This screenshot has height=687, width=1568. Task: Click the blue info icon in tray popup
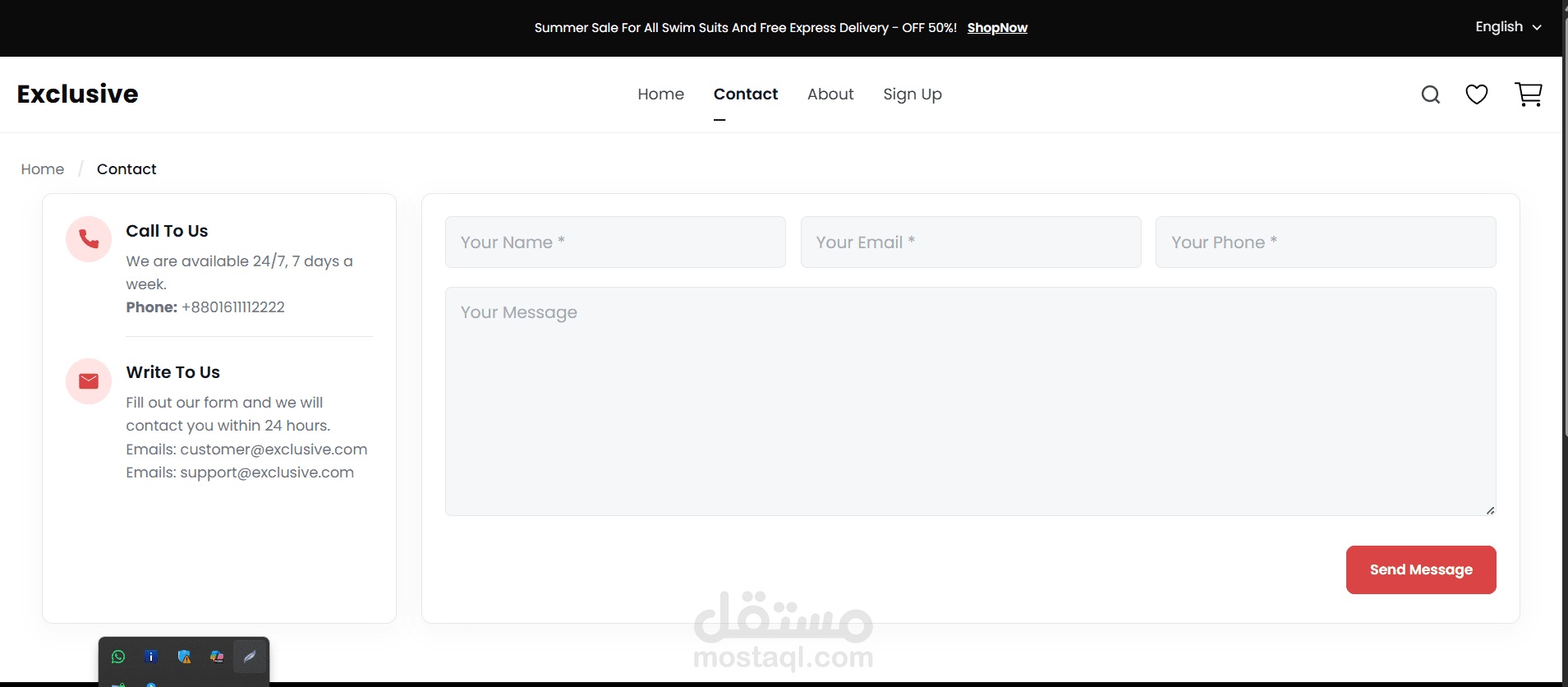pyautogui.click(x=151, y=657)
